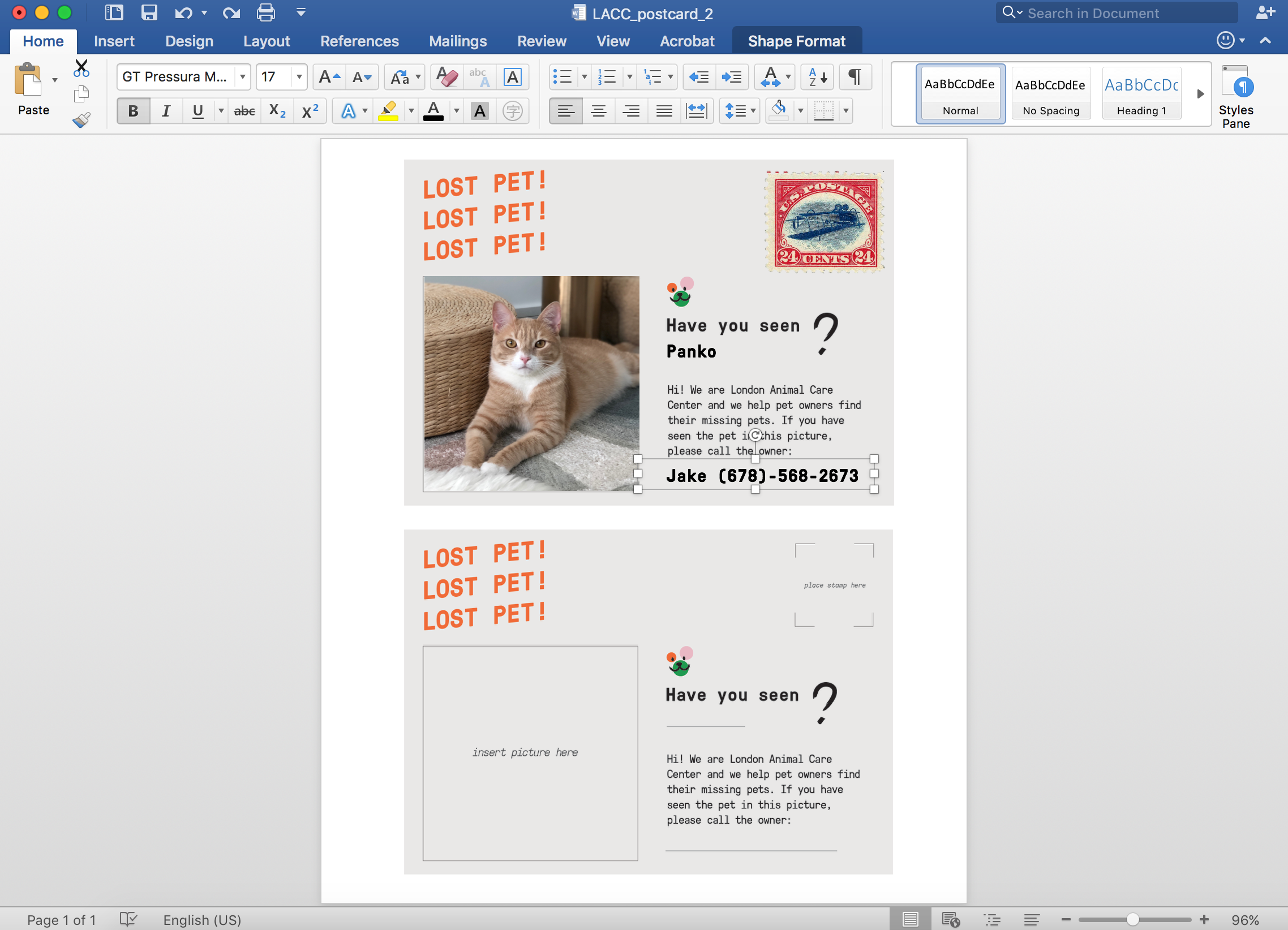
Task: Open the Design tab
Action: (x=189, y=41)
